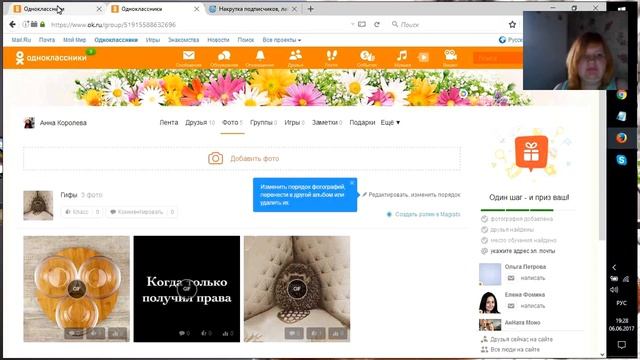Image resolution: width=640 pixels, height=360 pixels.
Task: Open the Музыка note icon
Action: click(402, 56)
